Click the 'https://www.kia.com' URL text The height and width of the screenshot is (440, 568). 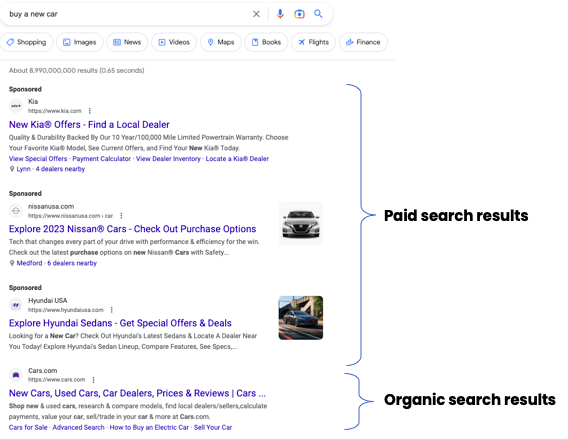coord(55,111)
